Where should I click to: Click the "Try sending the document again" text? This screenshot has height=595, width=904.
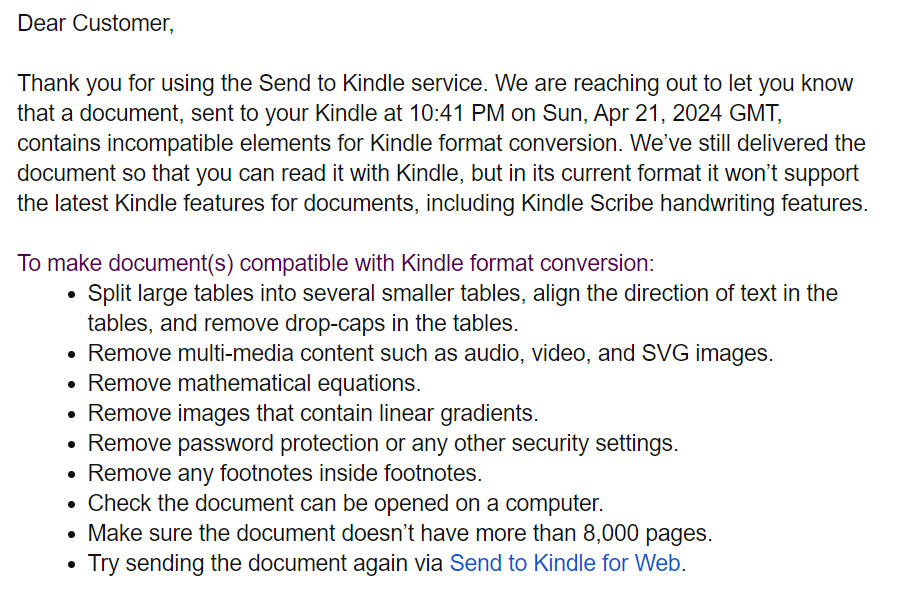pos(265,563)
